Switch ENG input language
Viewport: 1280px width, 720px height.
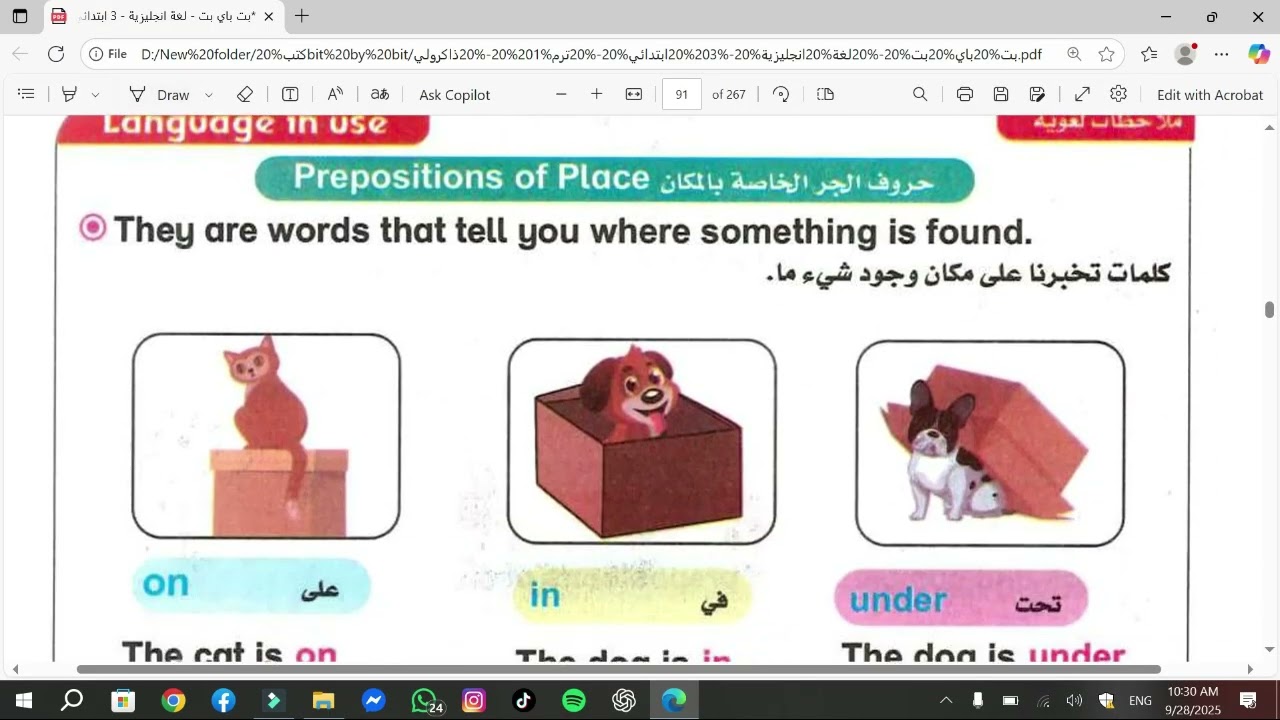(1141, 700)
